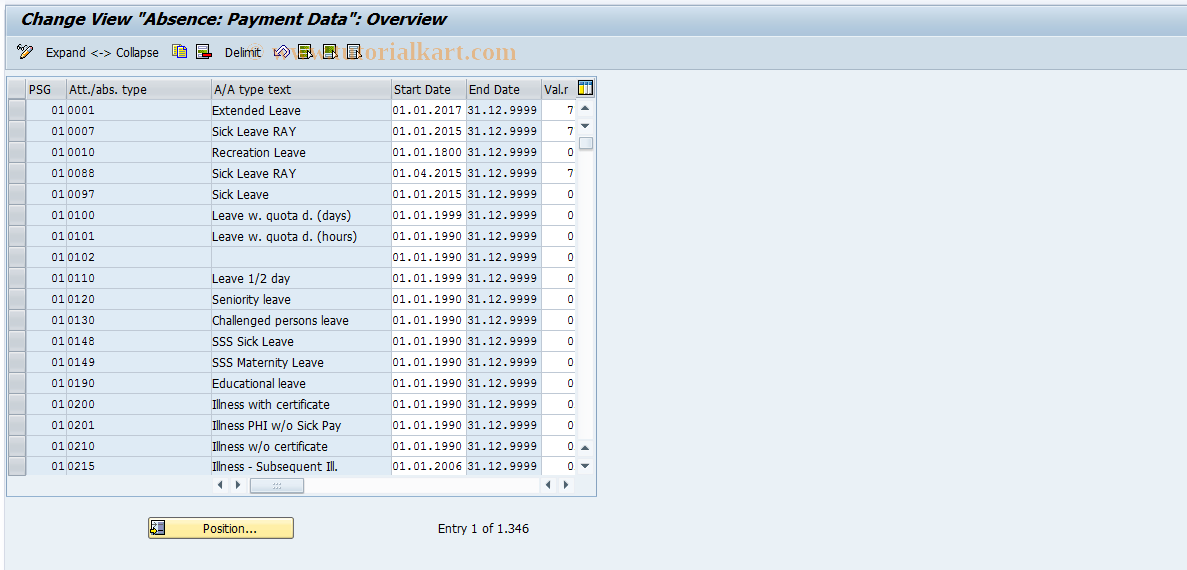This screenshot has height=570, width=1187.
Task: Click the Copy As icon
Action: click(x=179, y=52)
